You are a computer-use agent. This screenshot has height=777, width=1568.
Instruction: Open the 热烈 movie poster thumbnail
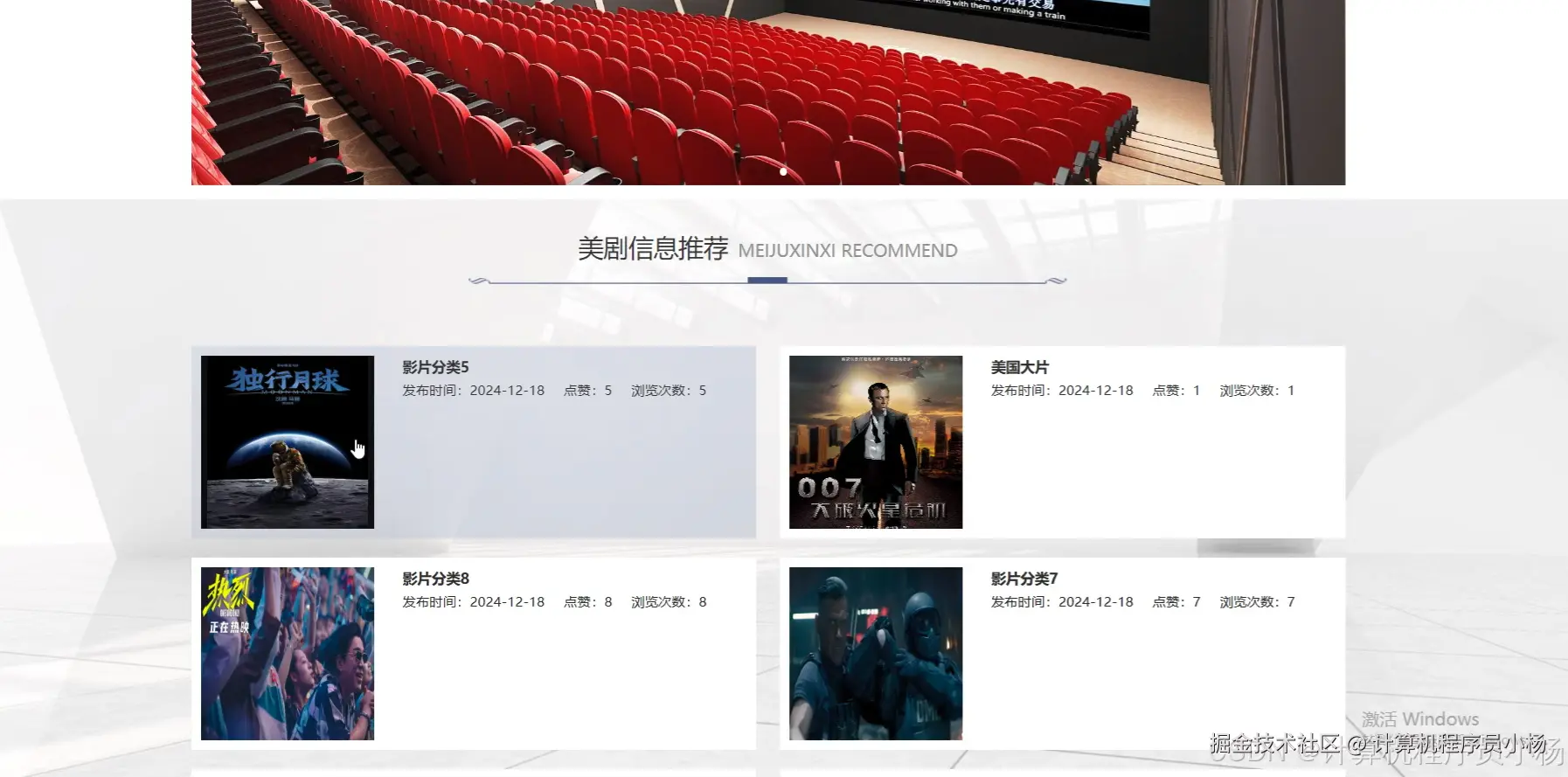point(288,654)
